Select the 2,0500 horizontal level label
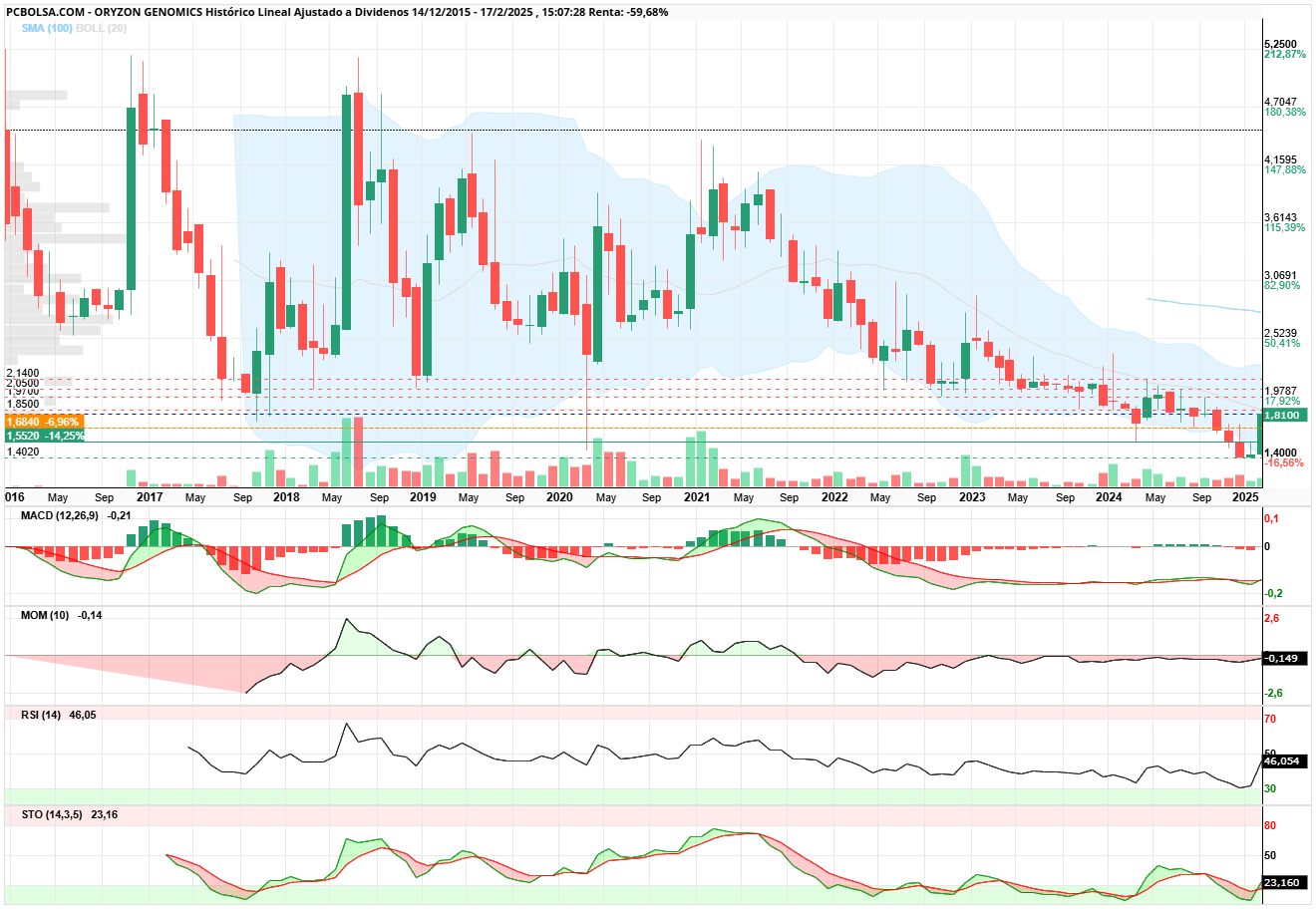 tap(22, 383)
